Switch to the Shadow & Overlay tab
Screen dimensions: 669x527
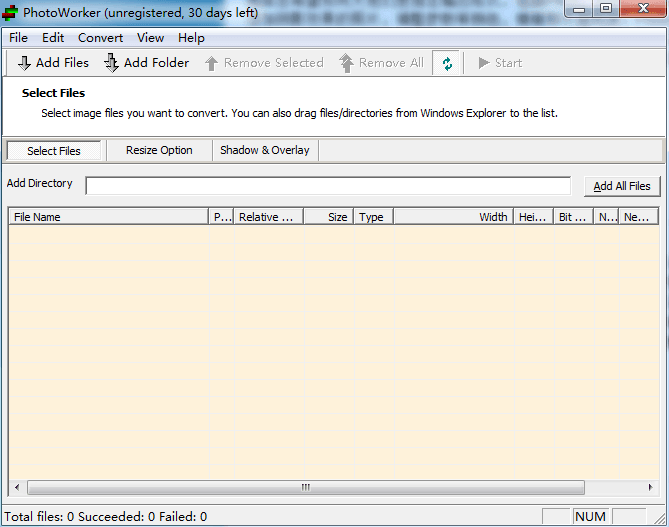pos(265,151)
